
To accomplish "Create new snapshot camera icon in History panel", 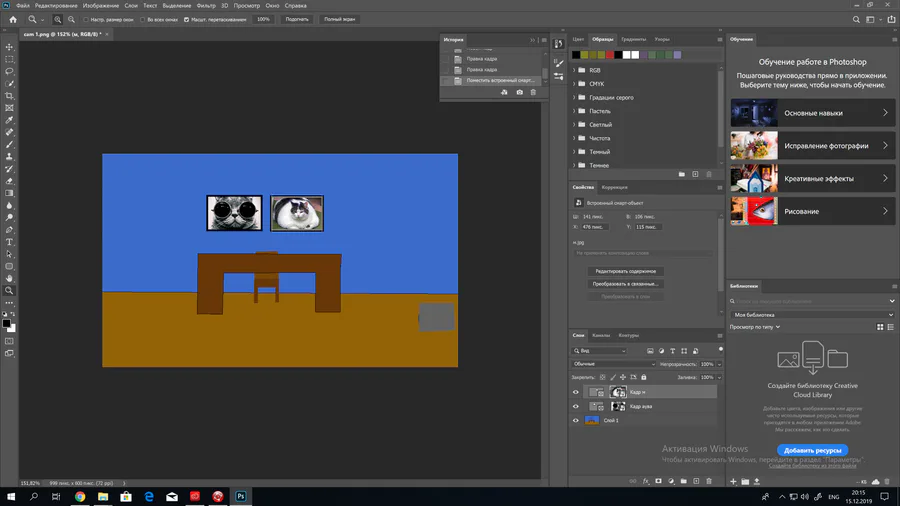I will pyautogui.click(x=519, y=92).
